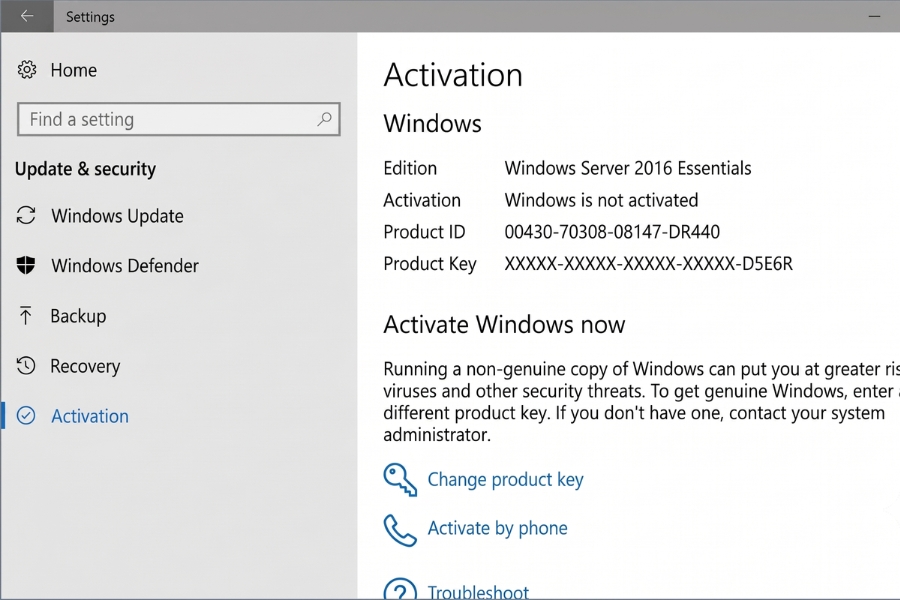
Task: Click the 'Windows' section heading
Action: 432,124
